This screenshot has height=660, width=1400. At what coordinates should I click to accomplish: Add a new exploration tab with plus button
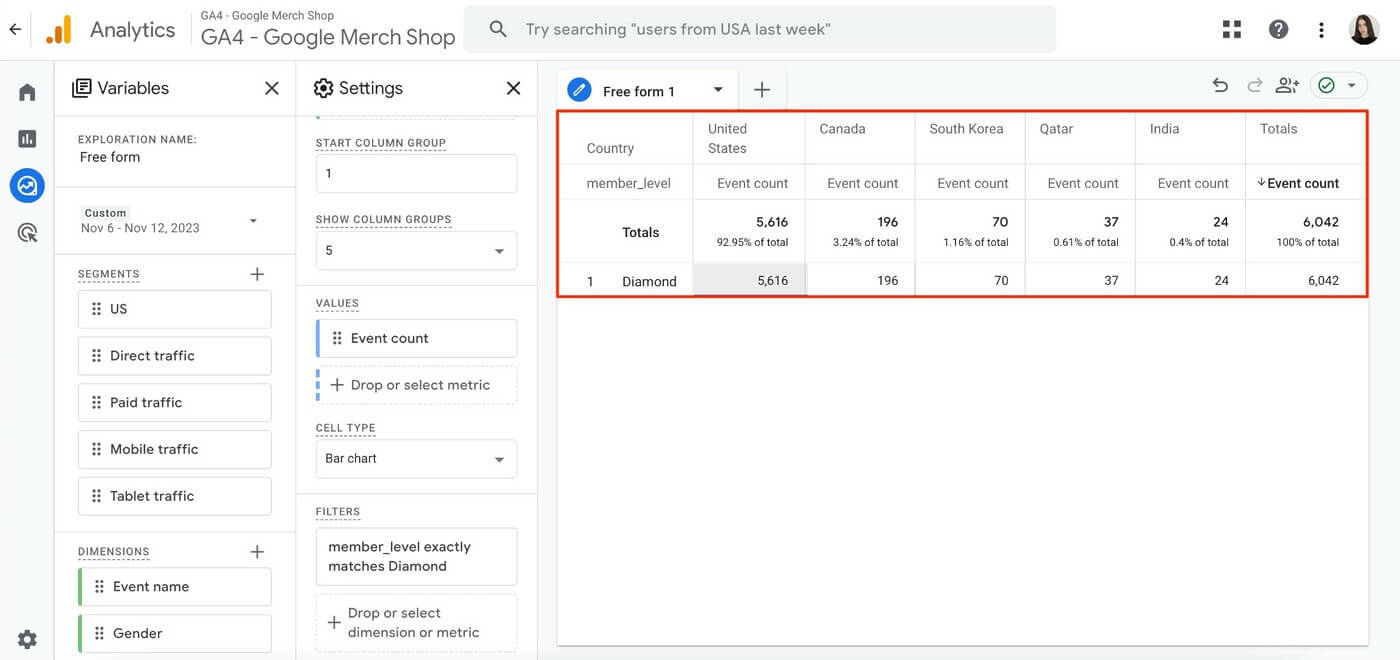[762, 89]
